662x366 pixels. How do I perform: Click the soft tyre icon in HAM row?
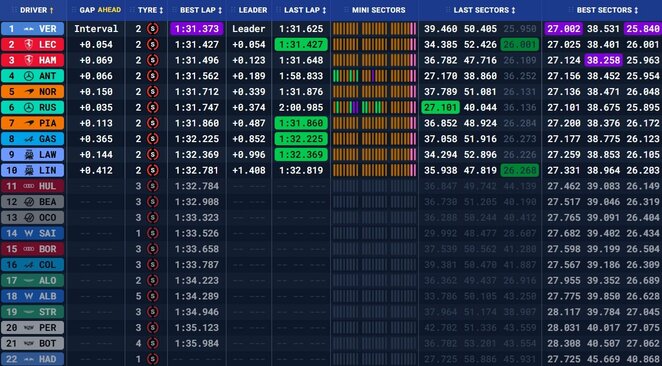click(152, 60)
